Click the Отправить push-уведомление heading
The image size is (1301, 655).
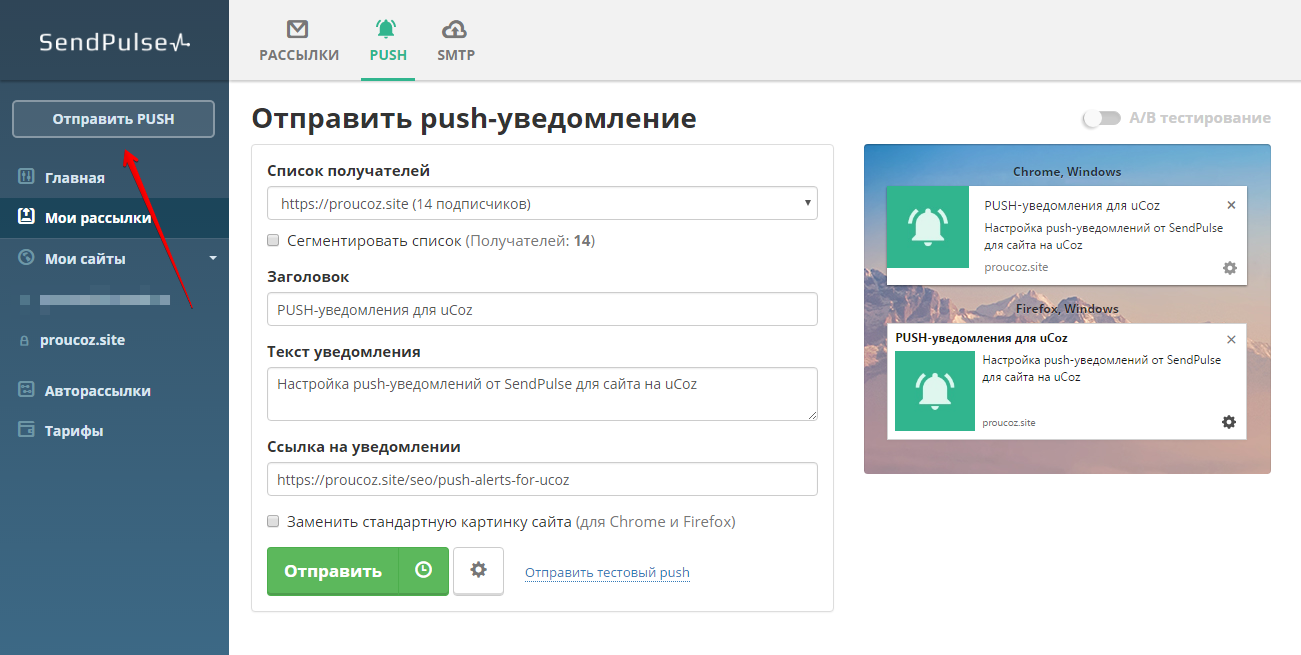[x=474, y=118]
